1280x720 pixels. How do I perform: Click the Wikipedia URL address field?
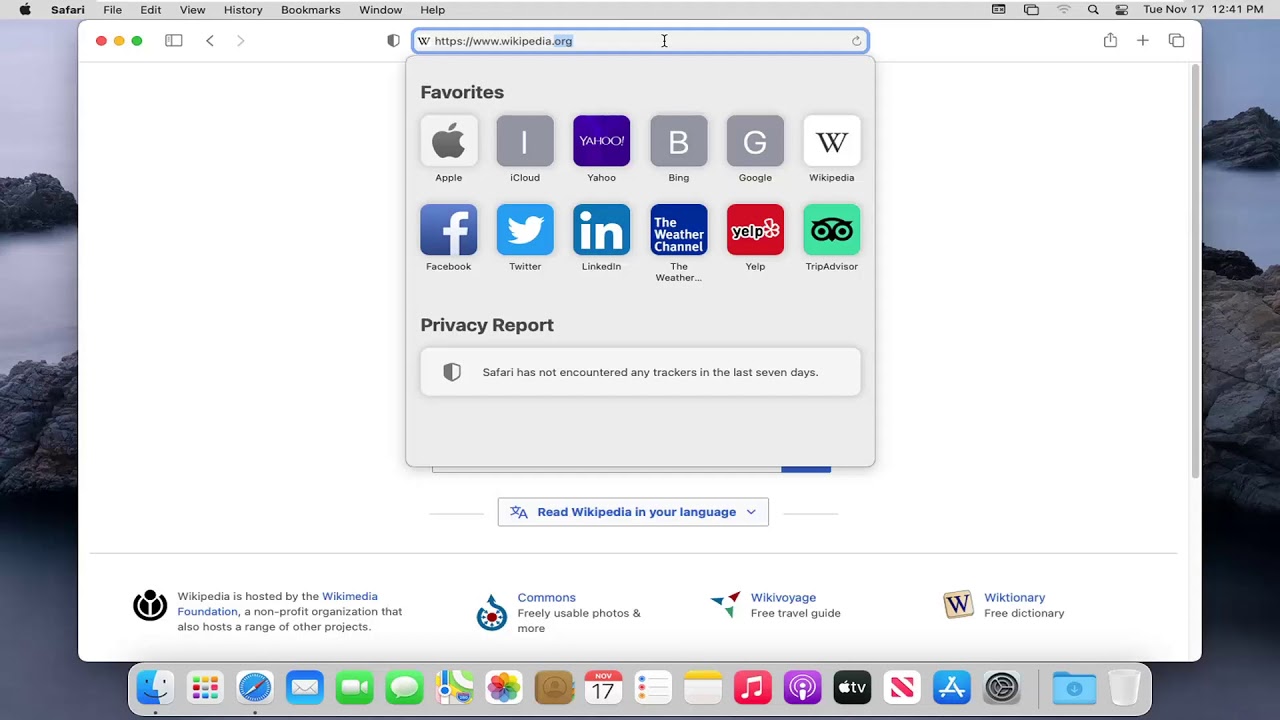click(640, 41)
